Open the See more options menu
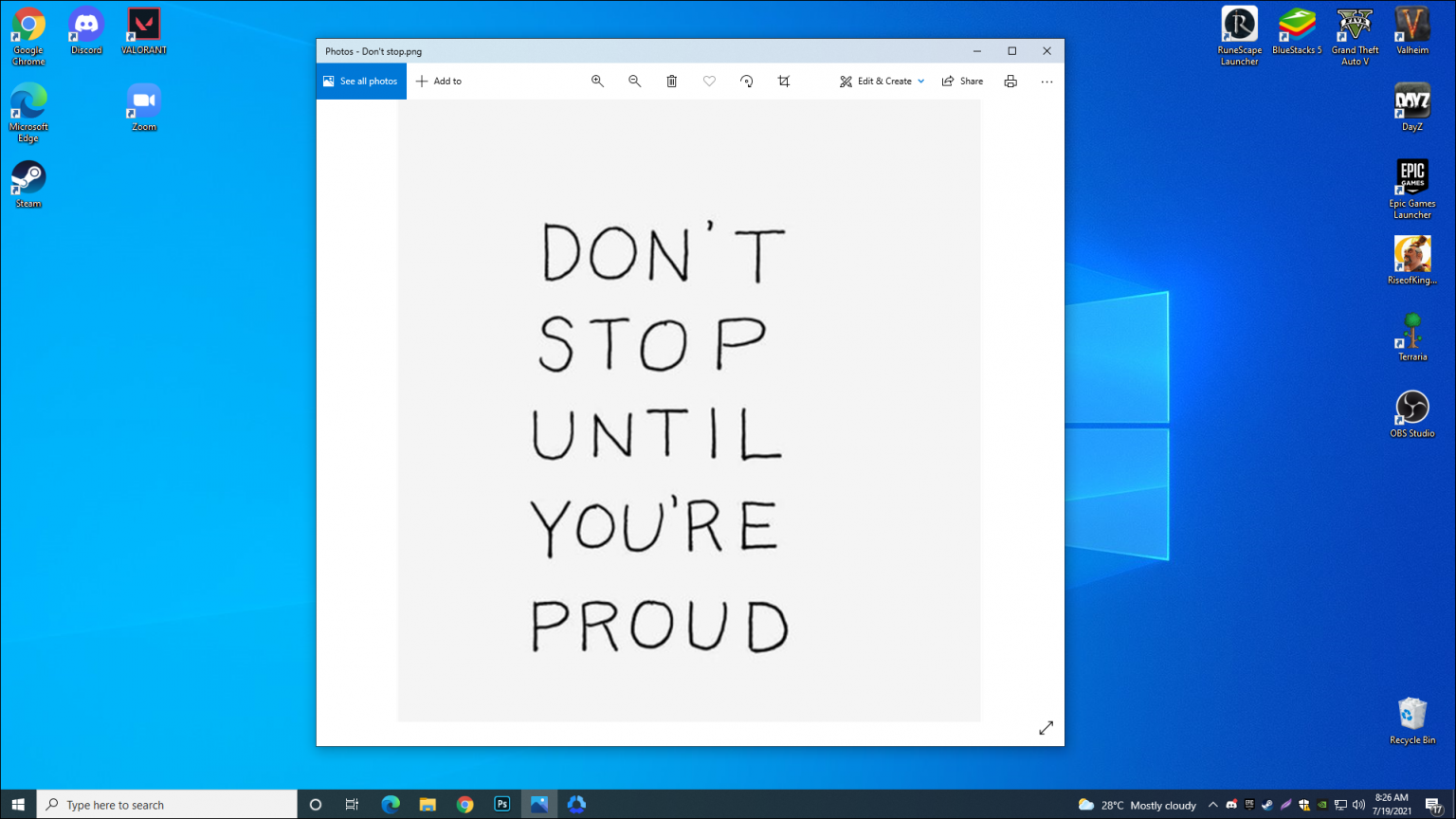The height and width of the screenshot is (819, 1456). pos(1046,81)
